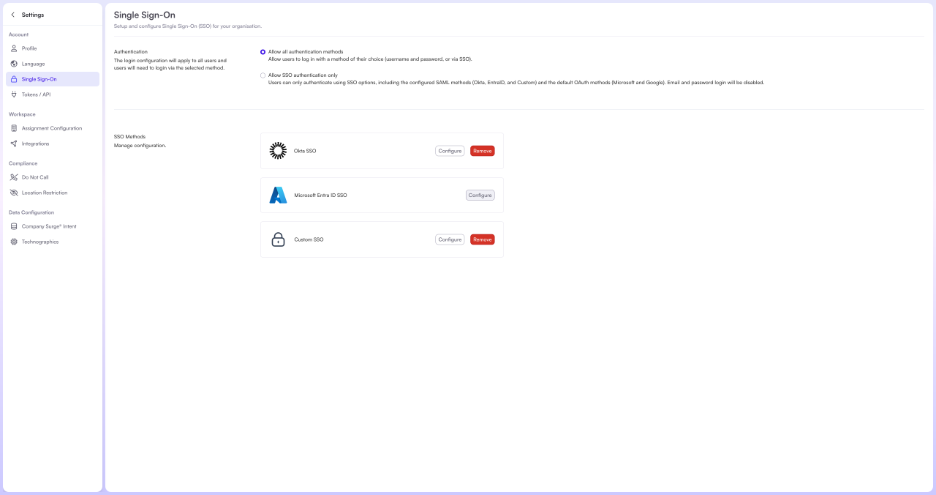Open Profile settings via the person icon
Image resolution: width=936 pixels, height=495 pixels.
point(14,48)
